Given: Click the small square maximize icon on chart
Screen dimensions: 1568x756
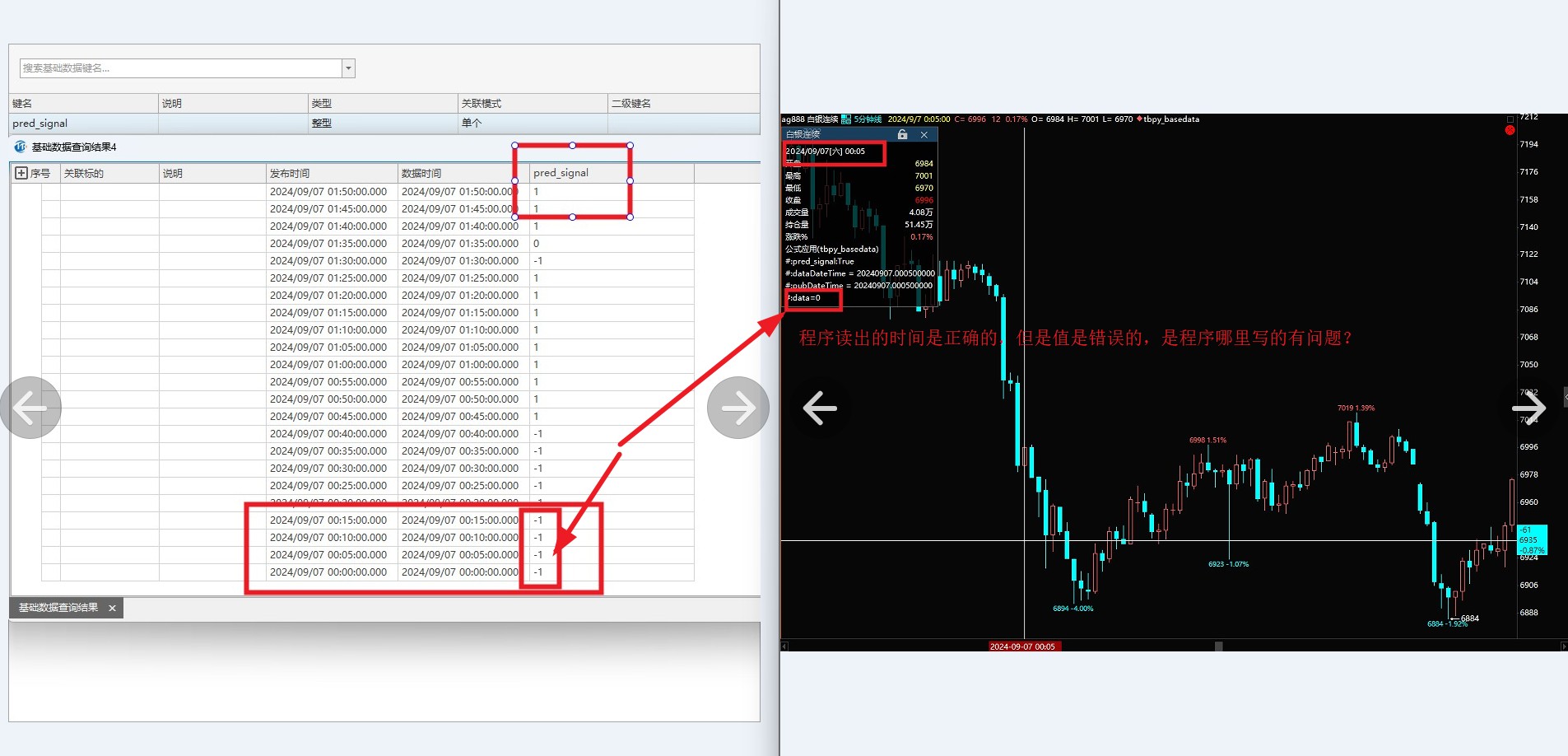Looking at the screenshot, I should tap(1510, 119).
